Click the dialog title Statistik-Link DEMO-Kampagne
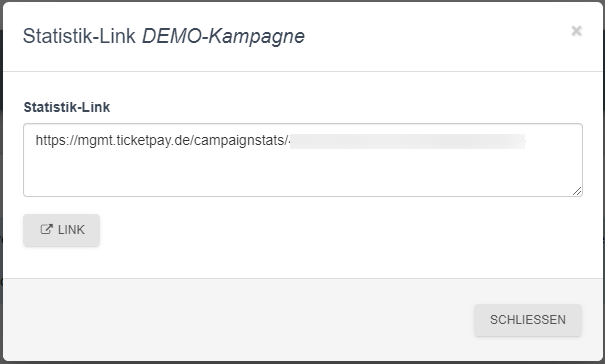 click(x=164, y=36)
